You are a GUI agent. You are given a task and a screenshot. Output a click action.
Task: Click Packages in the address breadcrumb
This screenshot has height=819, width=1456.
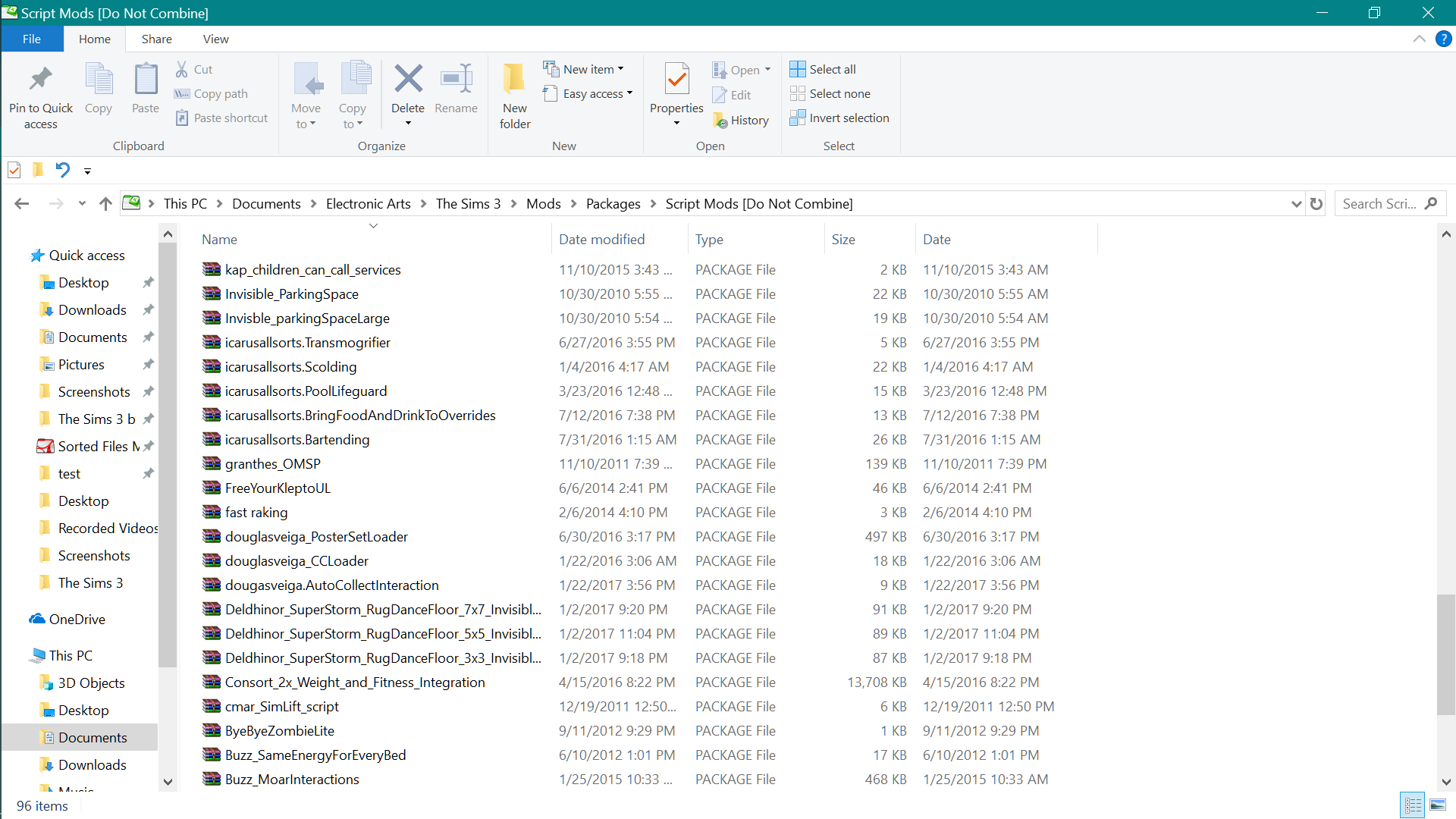[x=613, y=203]
